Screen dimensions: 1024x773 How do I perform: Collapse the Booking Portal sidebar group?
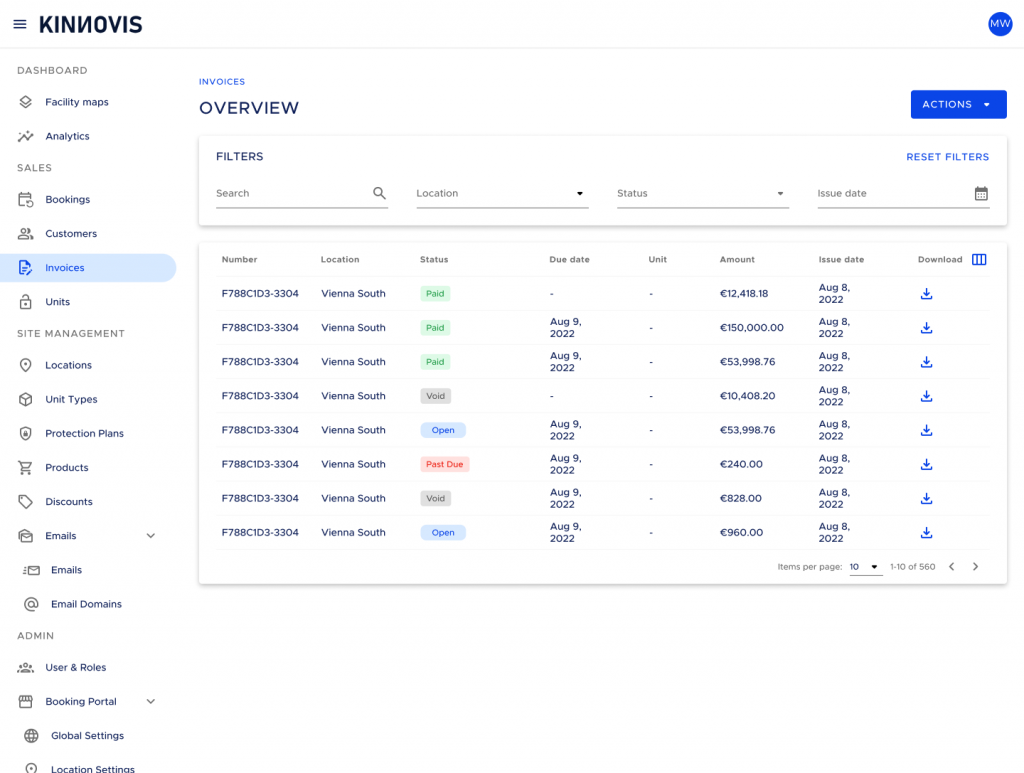(151, 702)
